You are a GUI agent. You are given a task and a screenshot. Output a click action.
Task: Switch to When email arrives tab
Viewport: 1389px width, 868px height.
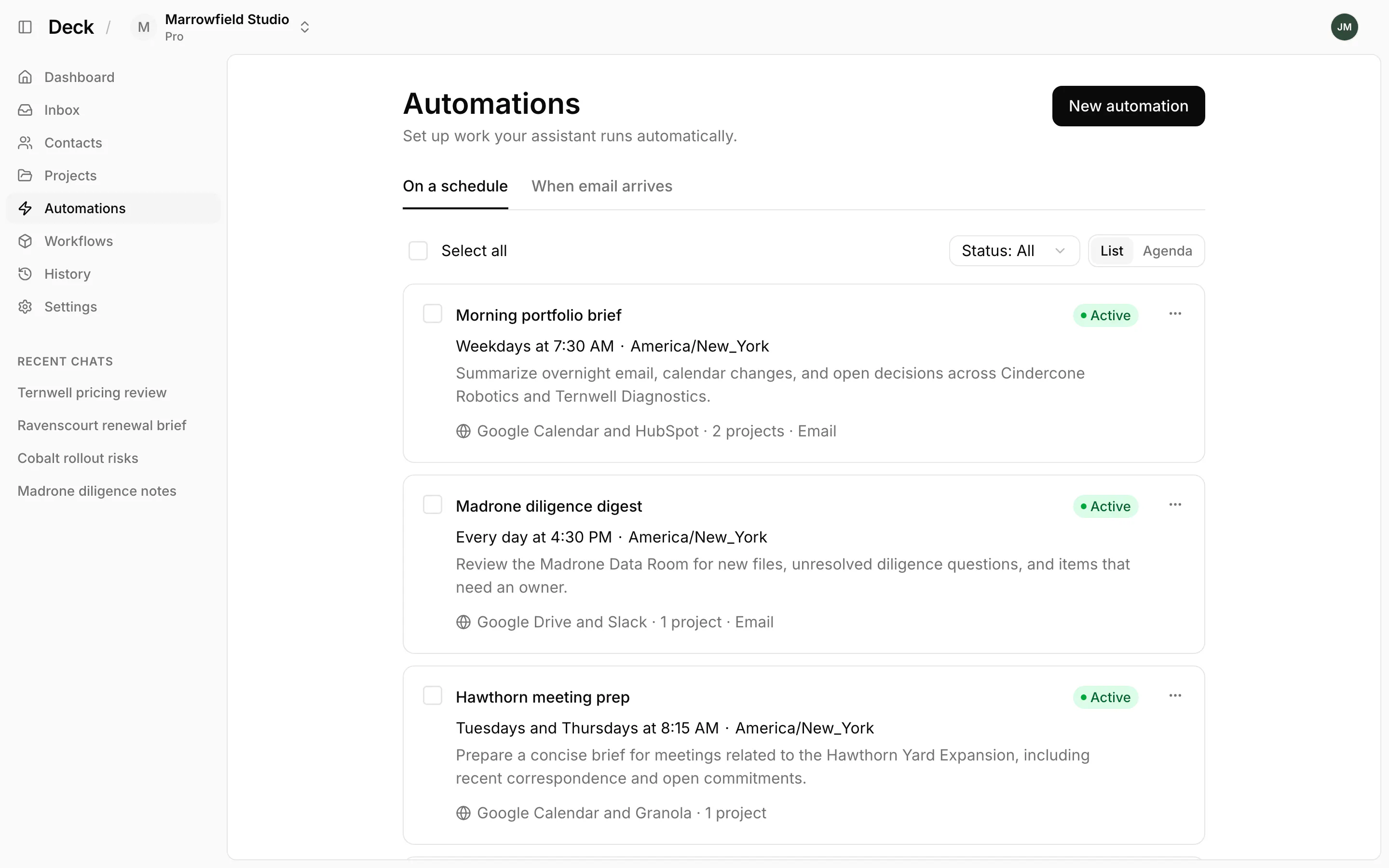601,186
